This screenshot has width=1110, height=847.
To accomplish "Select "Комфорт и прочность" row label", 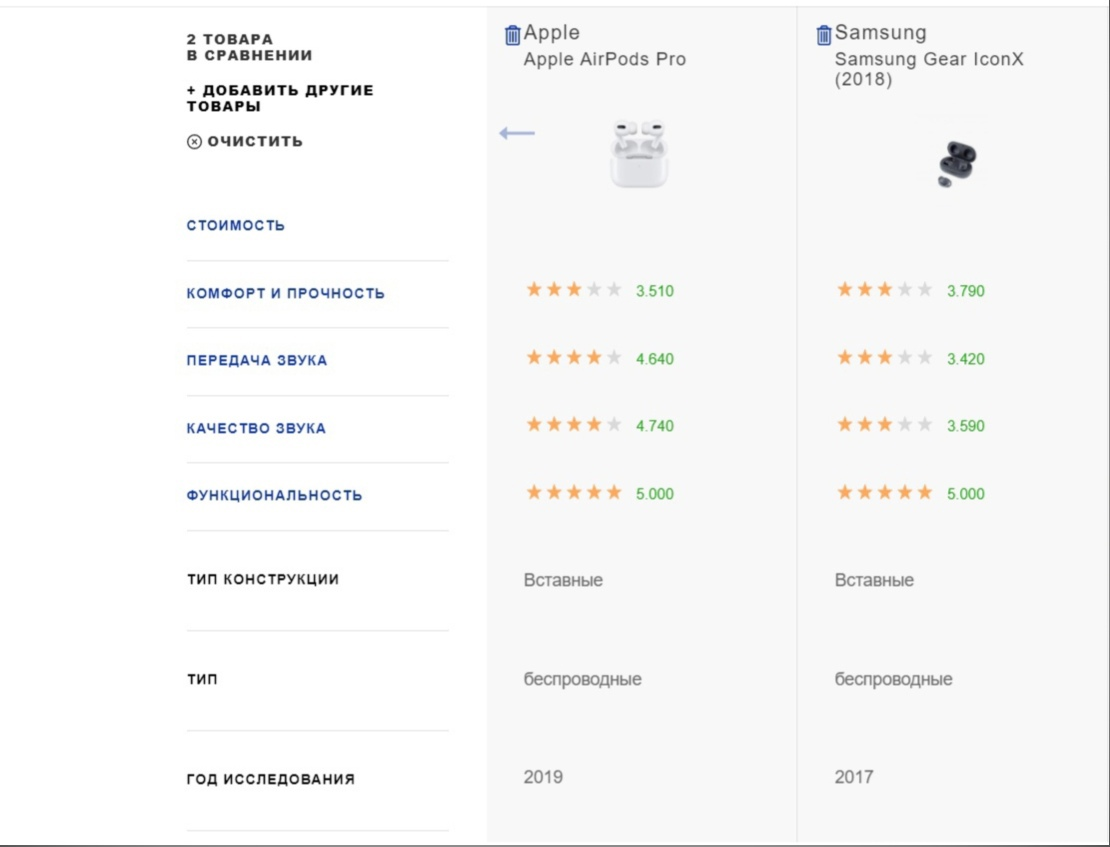I will [285, 294].
